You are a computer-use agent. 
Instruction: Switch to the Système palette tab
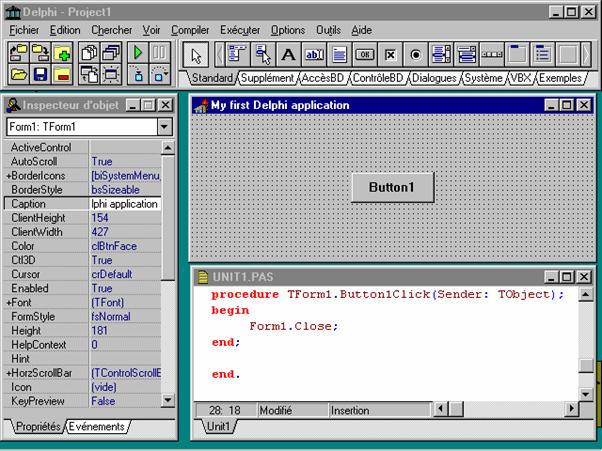click(x=483, y=78)
